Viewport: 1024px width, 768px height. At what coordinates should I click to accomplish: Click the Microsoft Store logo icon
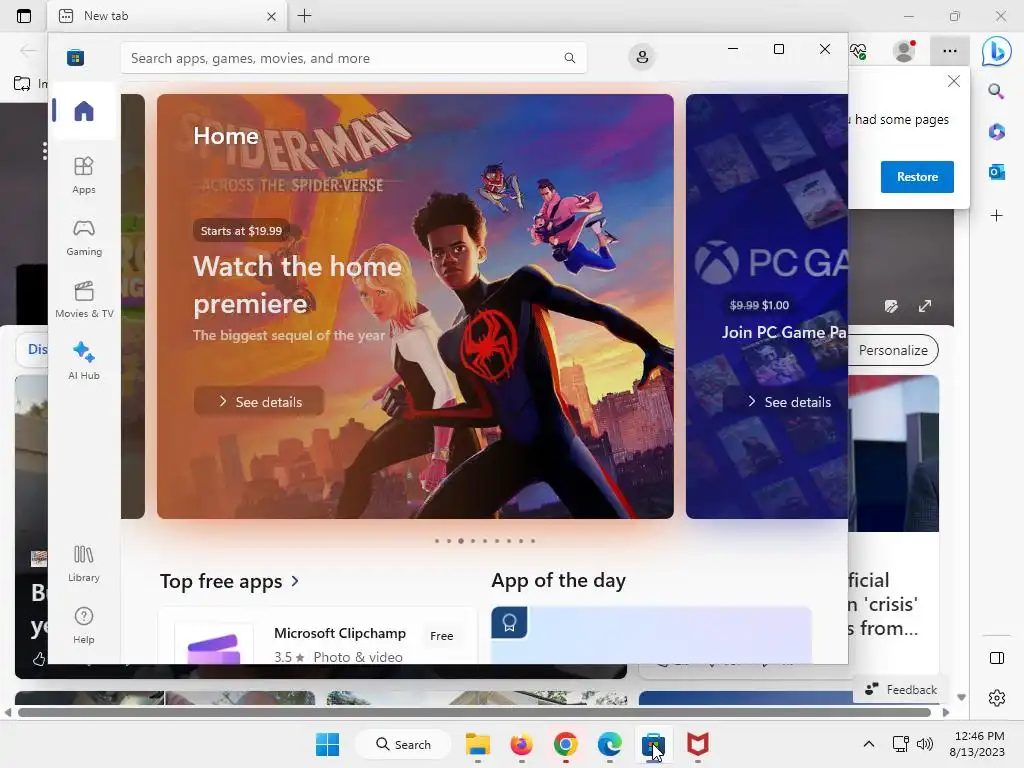point(76,57)
